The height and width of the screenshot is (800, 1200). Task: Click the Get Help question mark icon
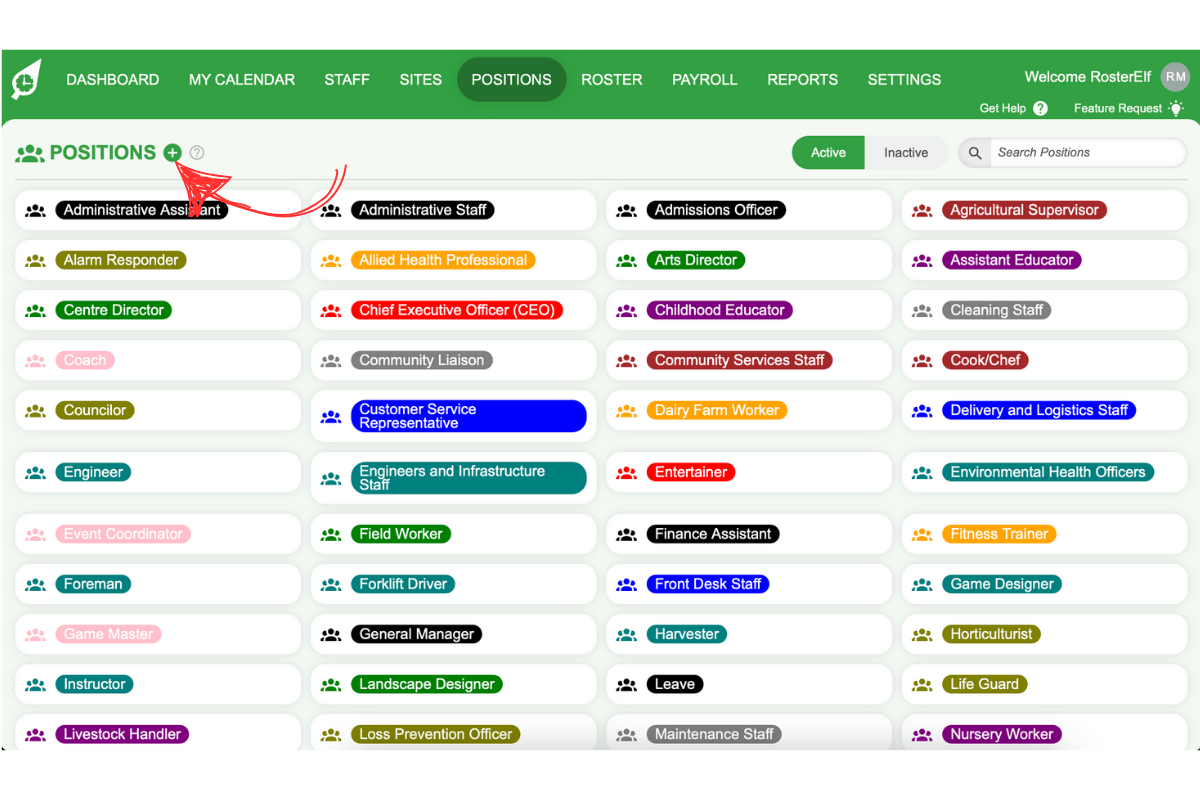[1041, 108]
